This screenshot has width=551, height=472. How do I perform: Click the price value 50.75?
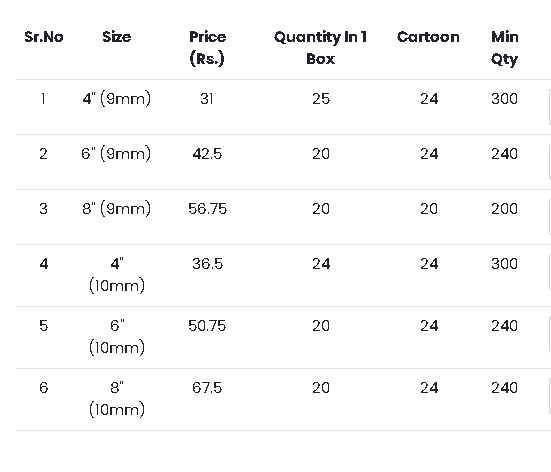point(207,326)
